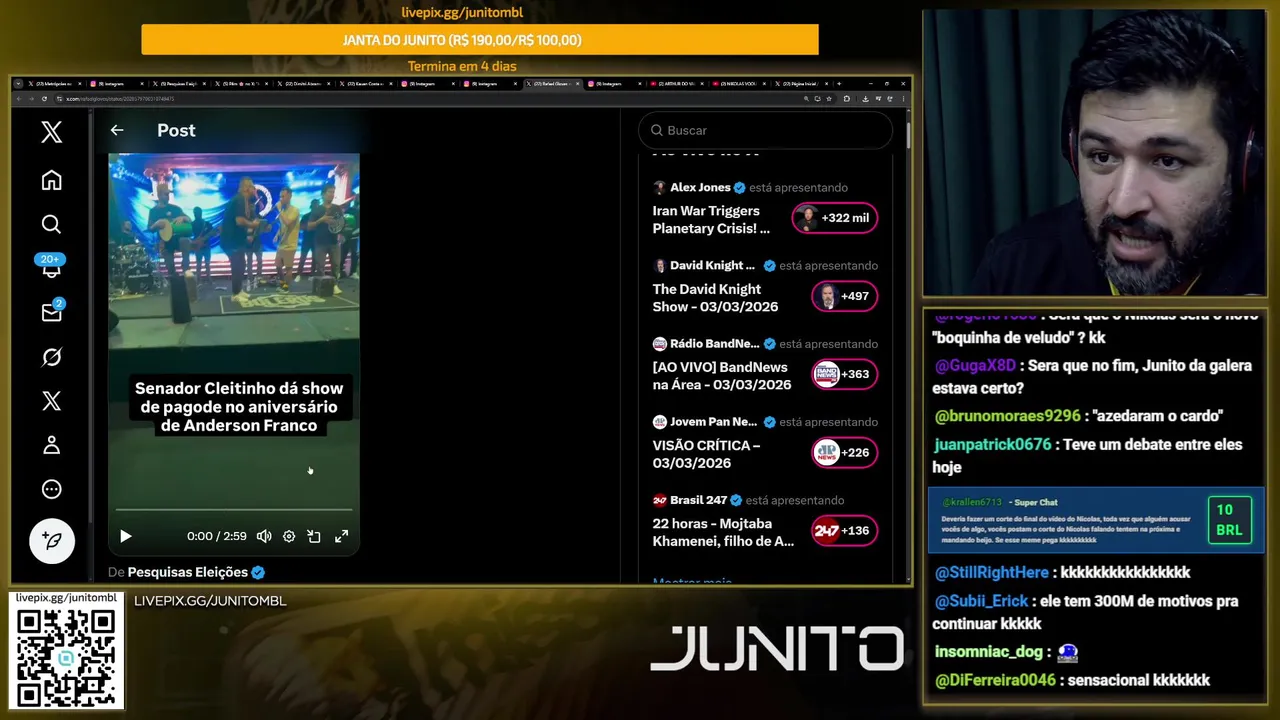Toggle picture-in-picture on the video
The height and width of the screenshot is (720, 1280).
point(314,536)
